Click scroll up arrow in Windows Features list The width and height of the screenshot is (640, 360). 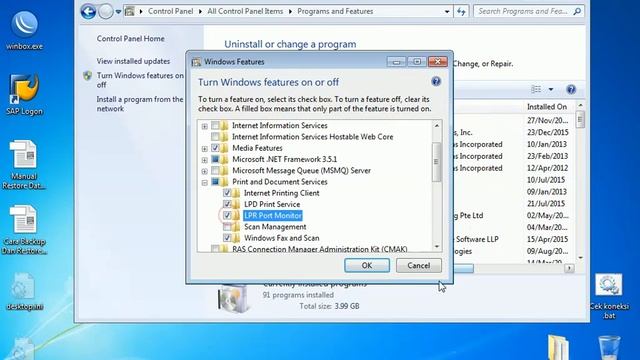(436, 126)
